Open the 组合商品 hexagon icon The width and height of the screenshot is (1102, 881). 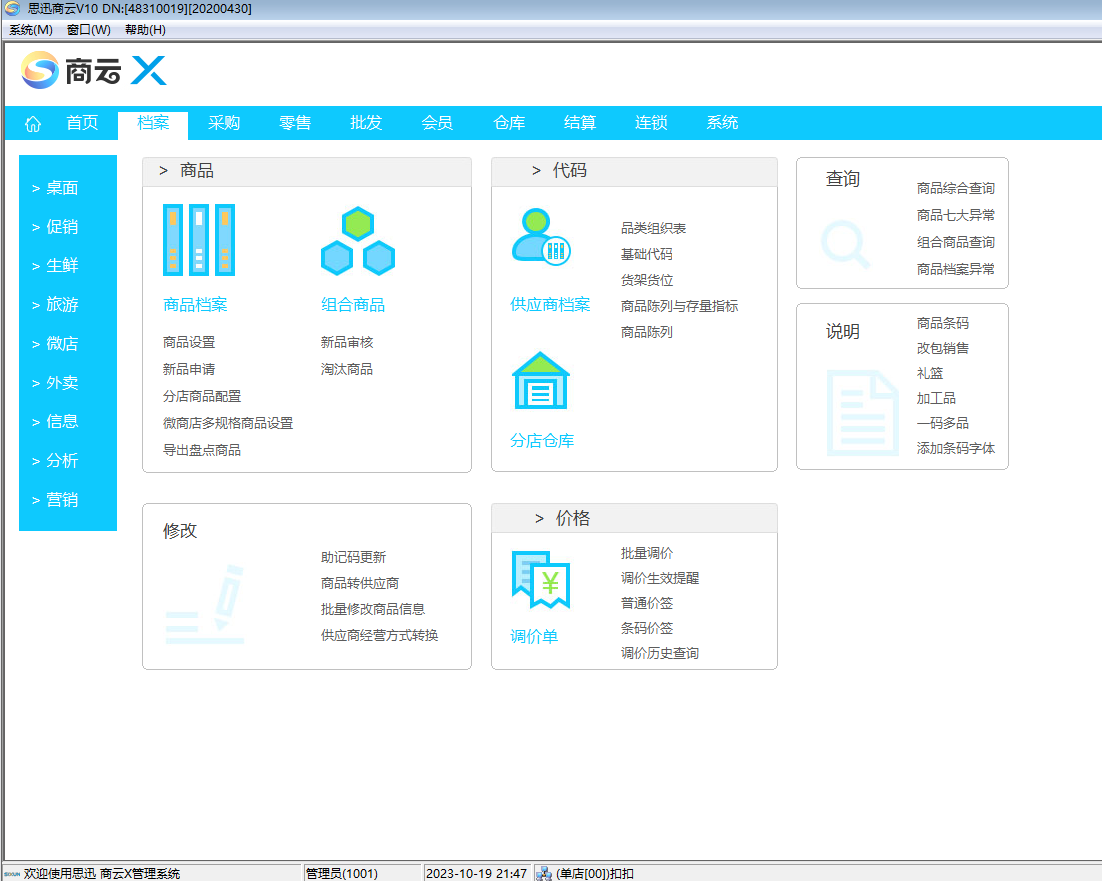tap(358, 241)
